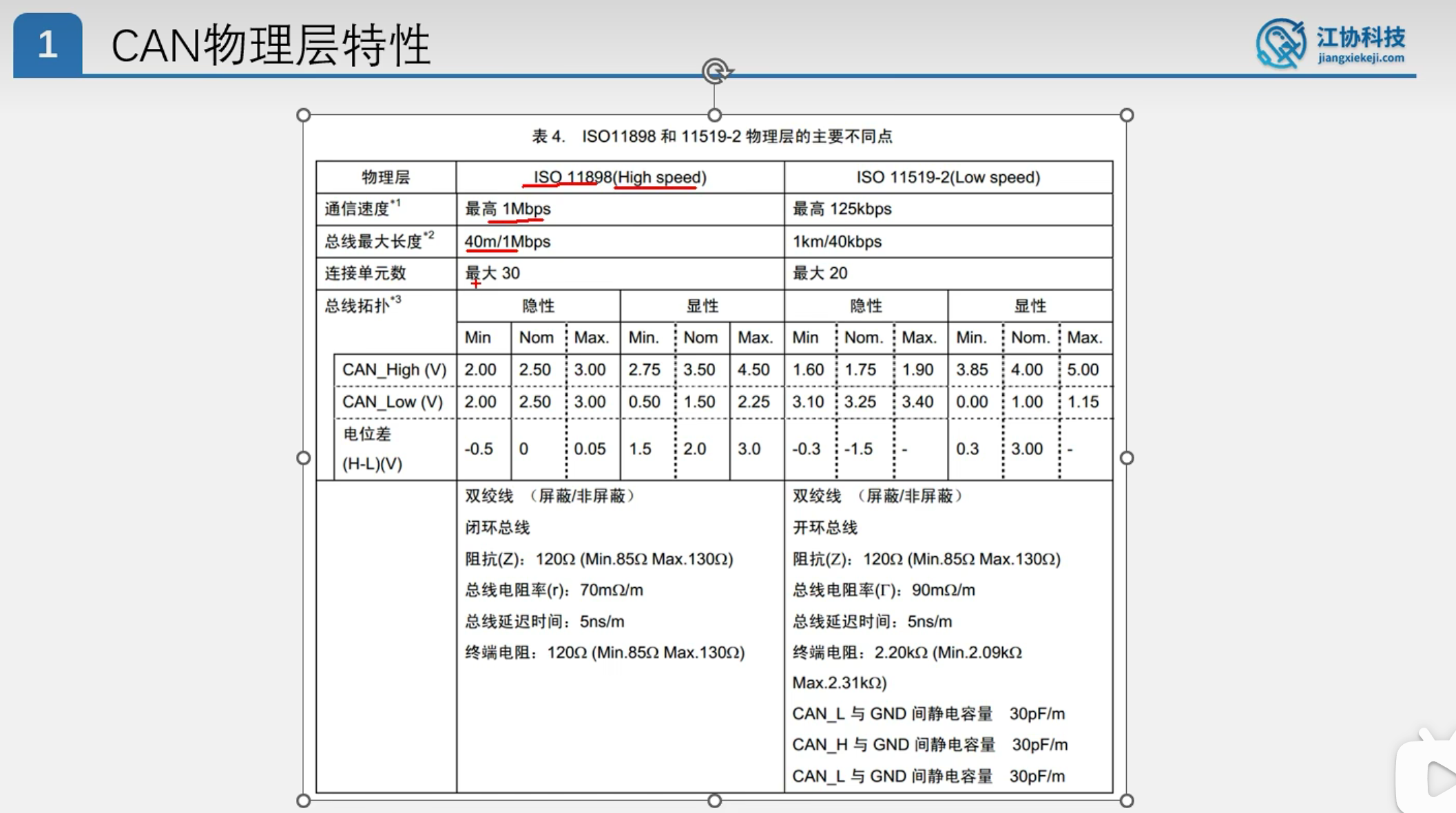Click the "电位差" row label

pos(367,434)
